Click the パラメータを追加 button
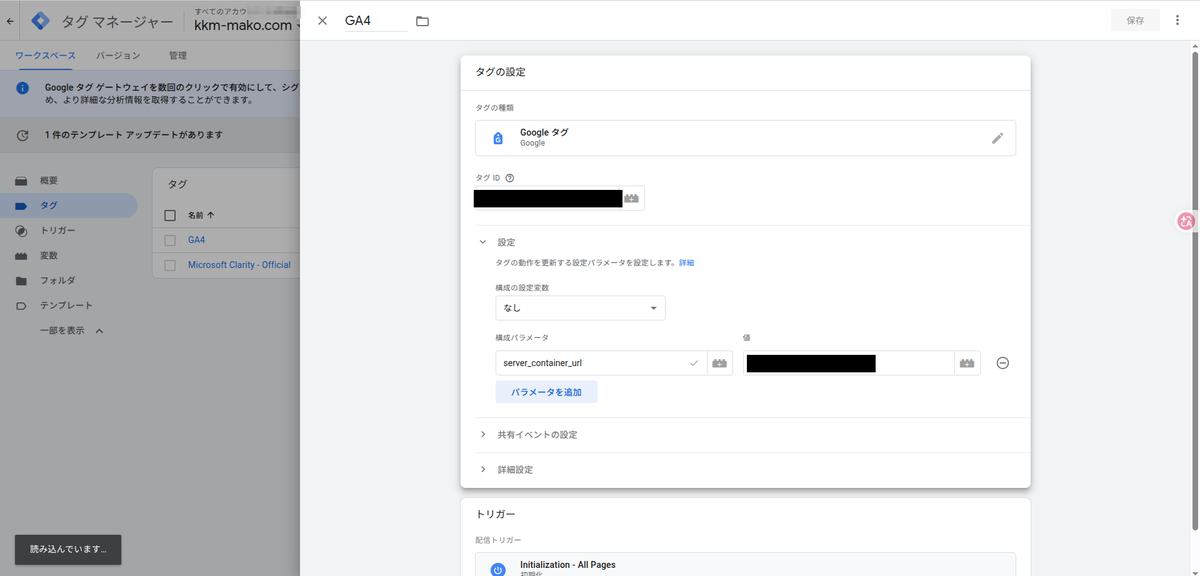 [x=546, y=392]
